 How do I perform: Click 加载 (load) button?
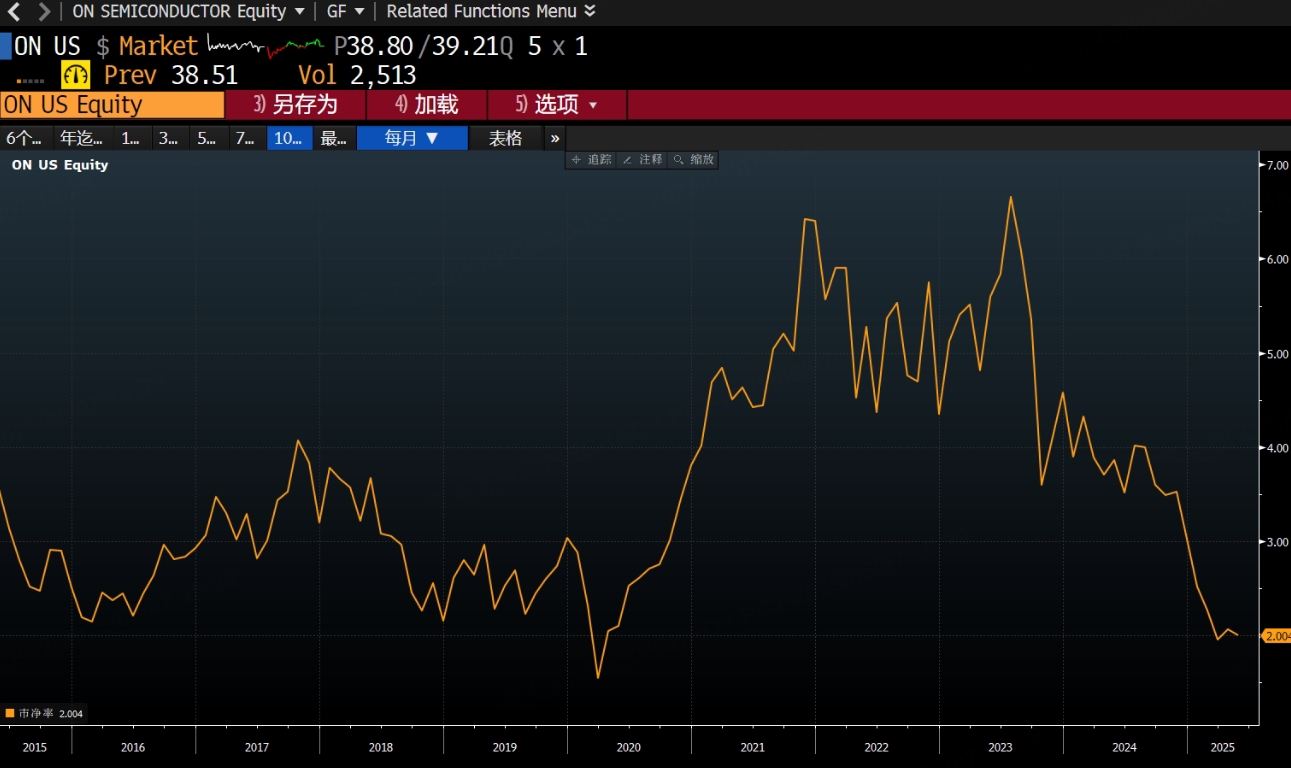(427, 105)
